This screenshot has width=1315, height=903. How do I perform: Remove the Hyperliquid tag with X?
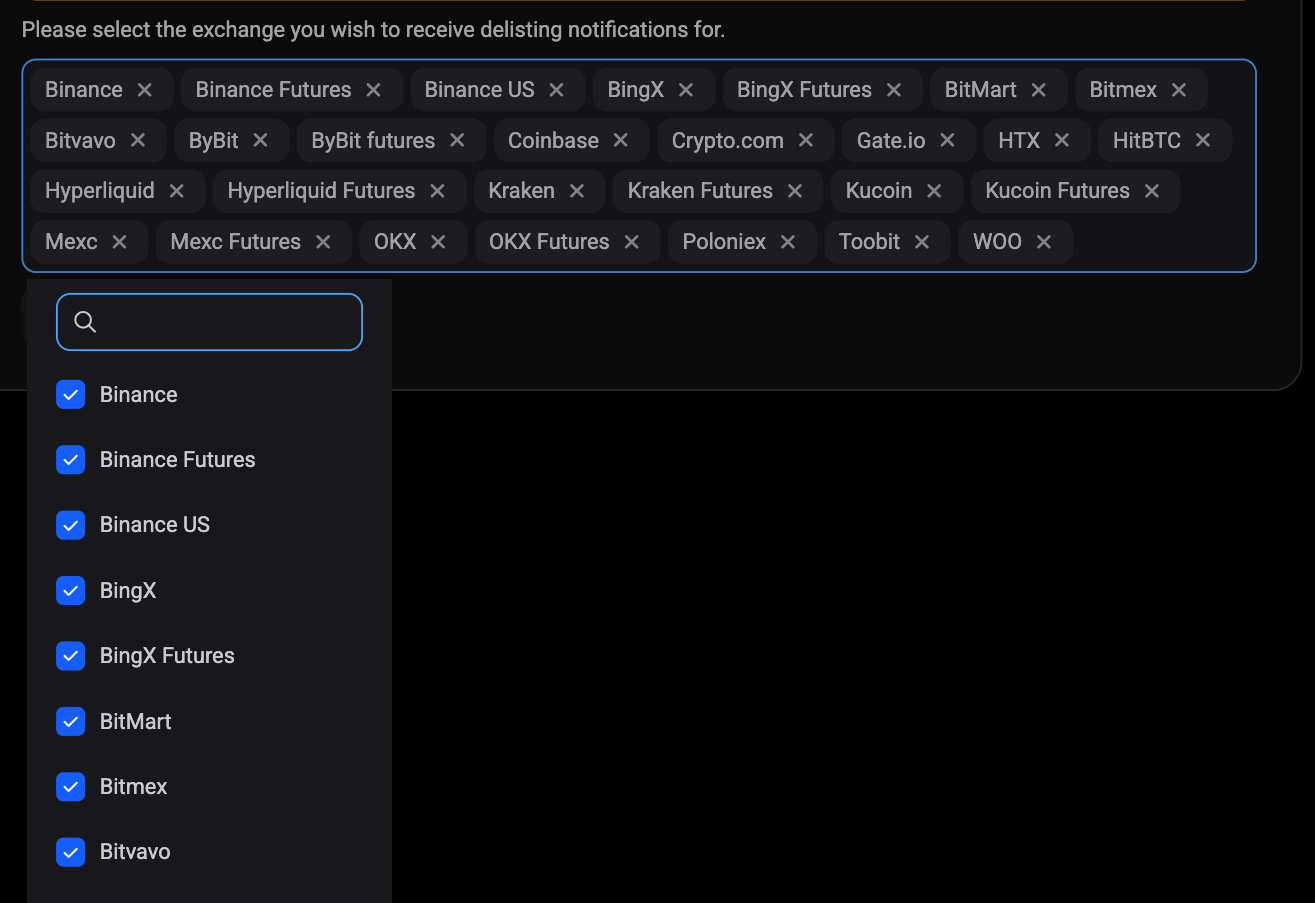pyautogui.click(x=177, y=191)
